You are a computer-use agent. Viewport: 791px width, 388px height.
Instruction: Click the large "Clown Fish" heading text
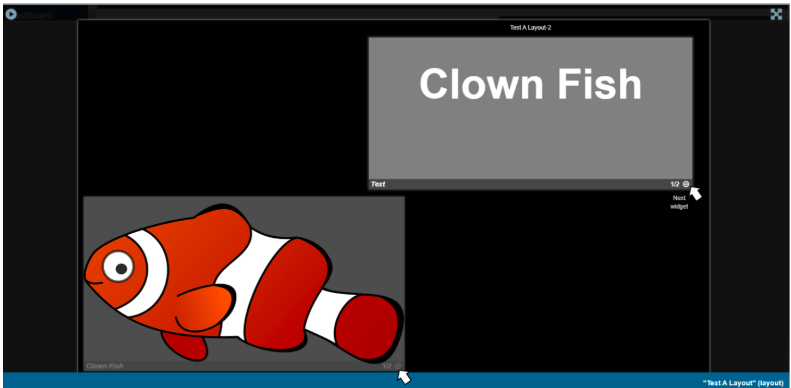pyautogui.click(x=530, y=84)
